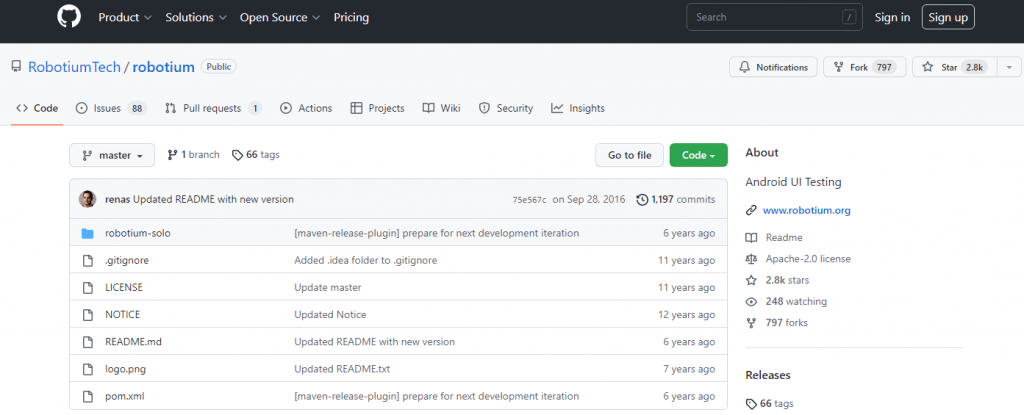This screenshot has height=415, width=1024.
Task: Open the NOTICE file
Action: click(122, 314)
